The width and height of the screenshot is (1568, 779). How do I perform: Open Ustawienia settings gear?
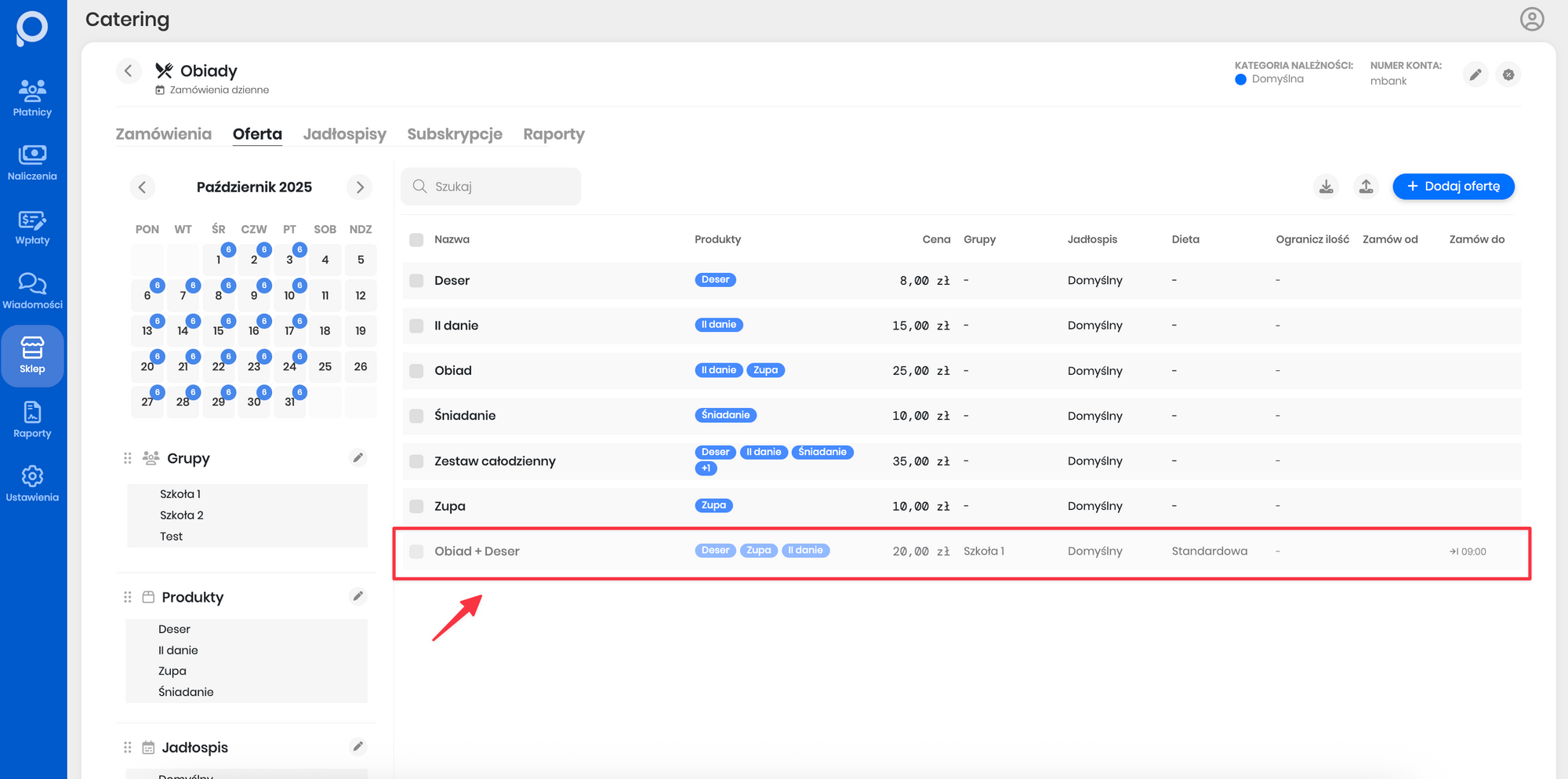[x=32, y=483]
